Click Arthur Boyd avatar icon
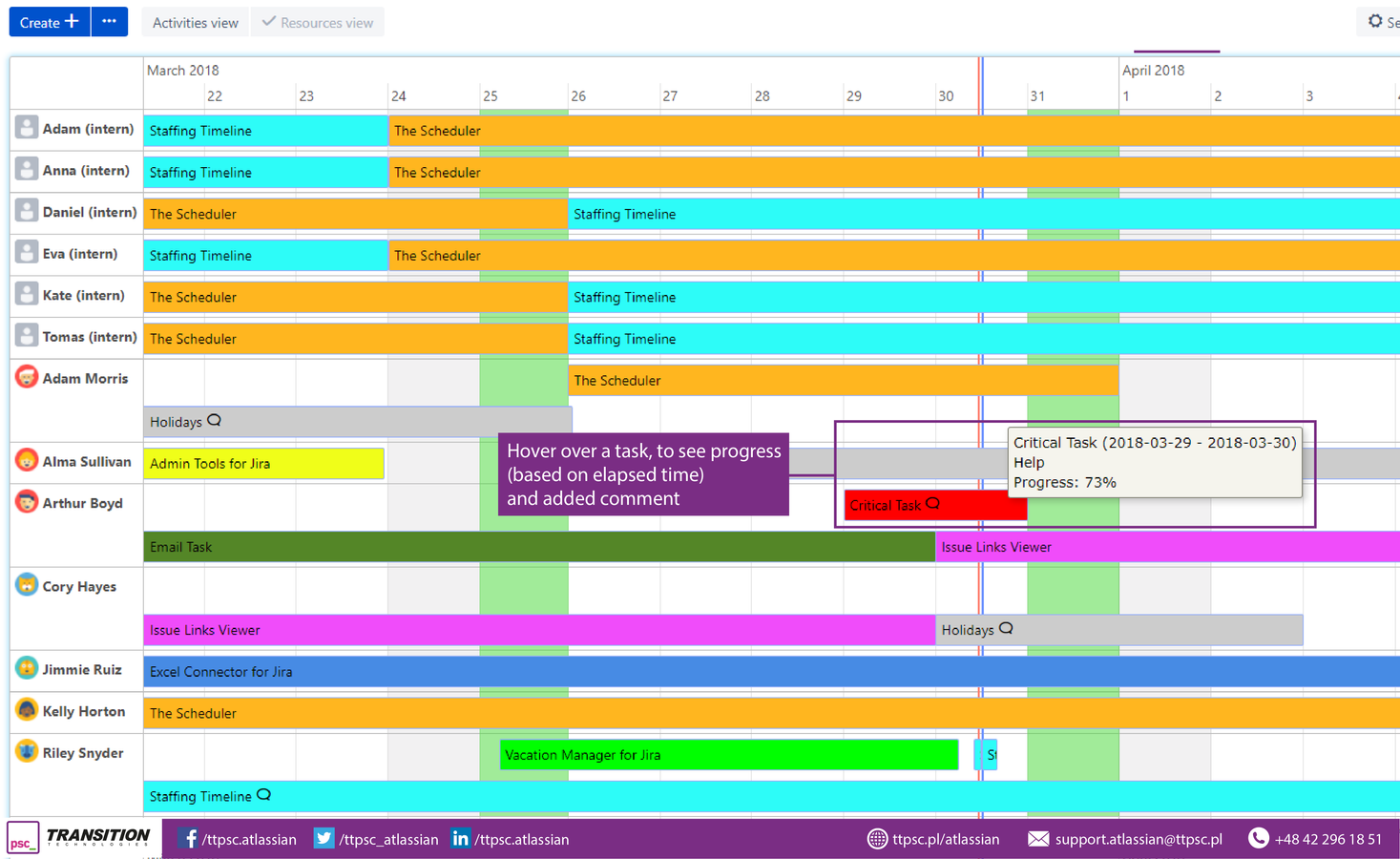 click(27, 502)
